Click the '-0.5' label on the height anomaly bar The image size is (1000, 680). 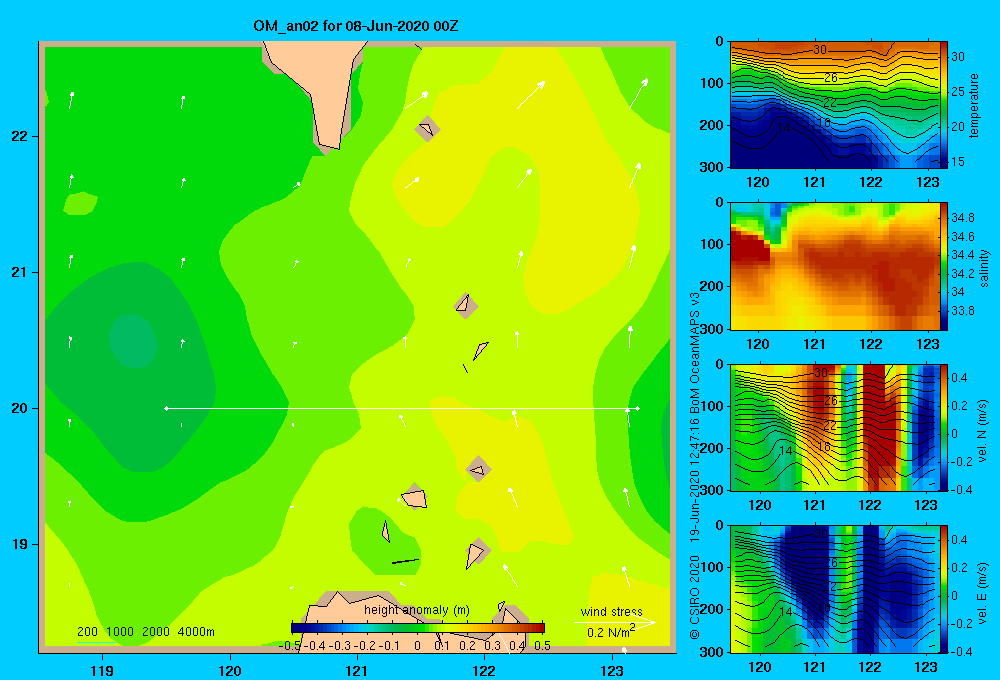coord(291,646)
